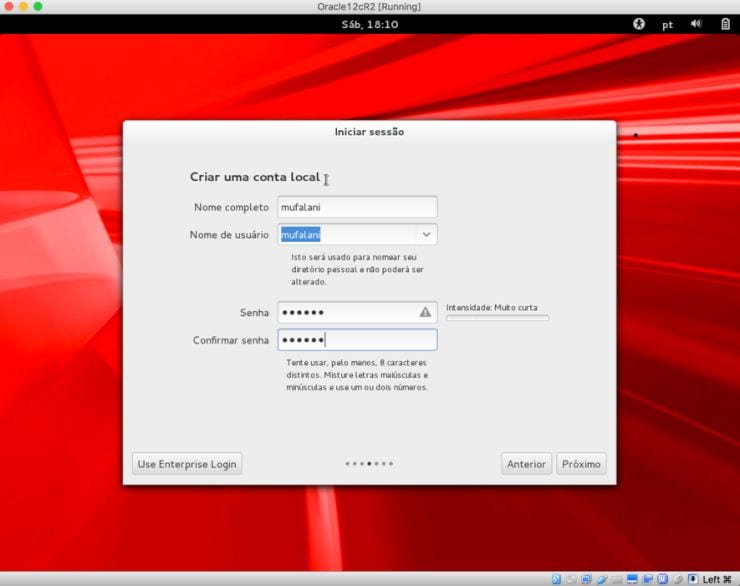Click the 'Left ⌘' host key indicator
This screenshot has width=740, height=586.
pyautogui.click(x=717, y=579)
